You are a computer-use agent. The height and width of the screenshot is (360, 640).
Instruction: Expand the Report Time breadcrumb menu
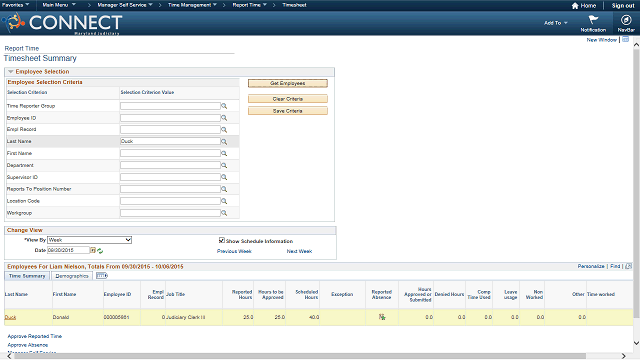coord(249,5)
